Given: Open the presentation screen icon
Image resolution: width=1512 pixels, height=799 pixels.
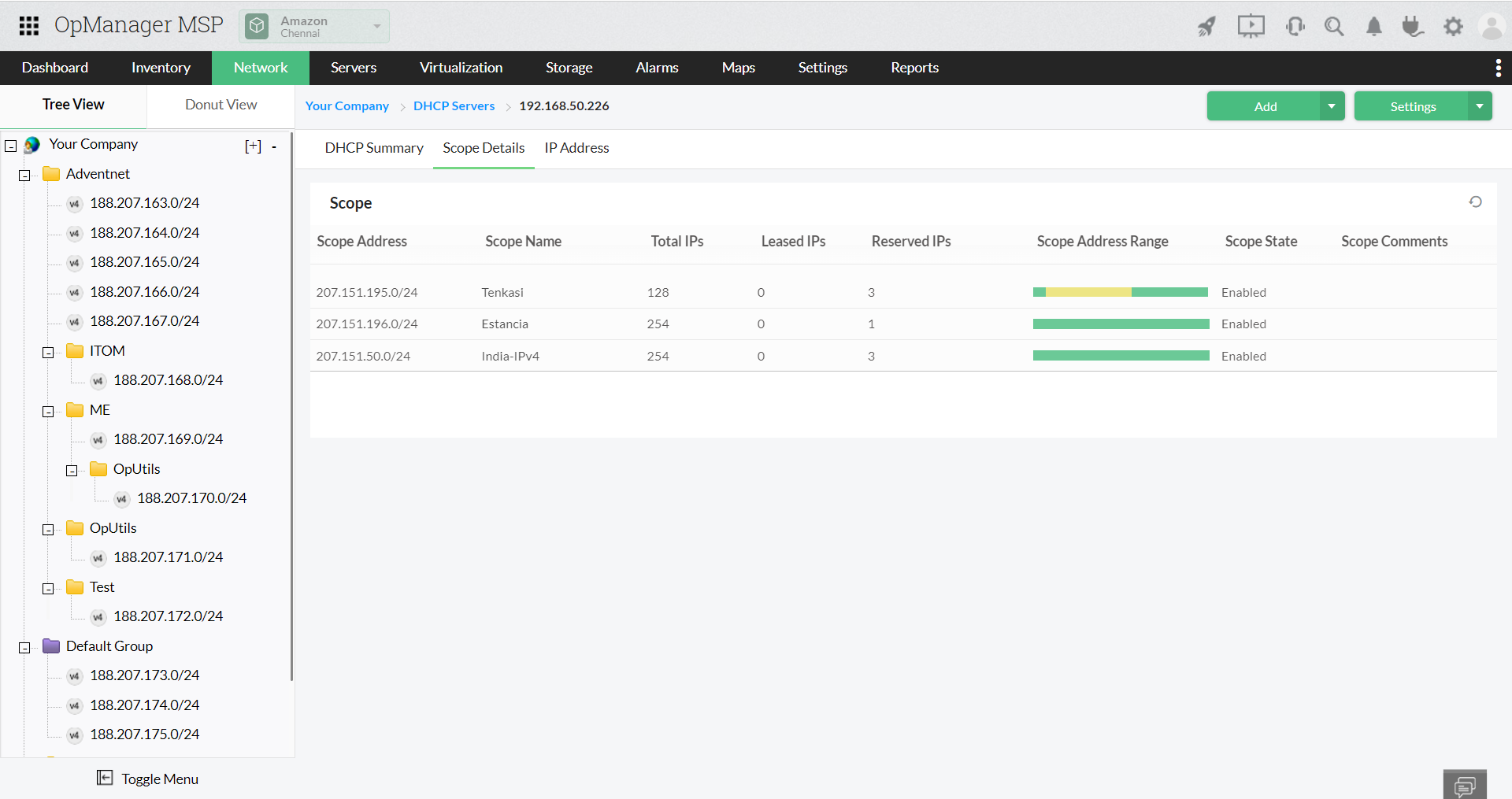Looking at the screenshot, I should [x=1251, y=27].
